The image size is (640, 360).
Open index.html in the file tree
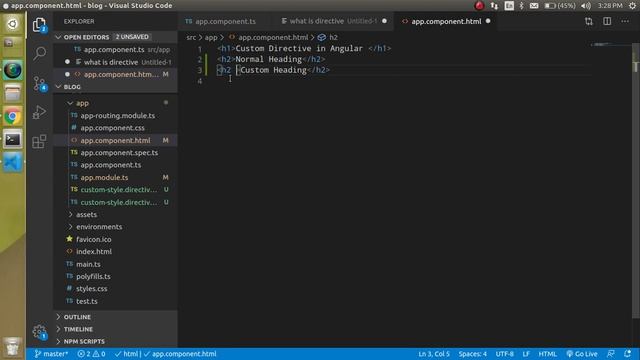click(x=116, y=252)
